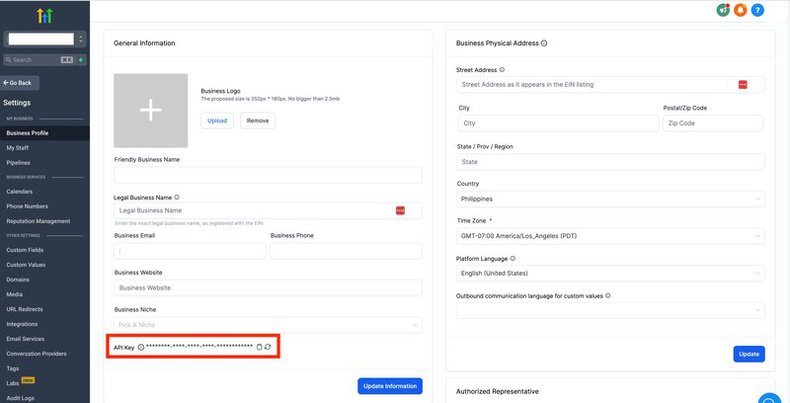
Task: Click the Remove logo button
Action: pyautogui.click(x=258, y=121)
